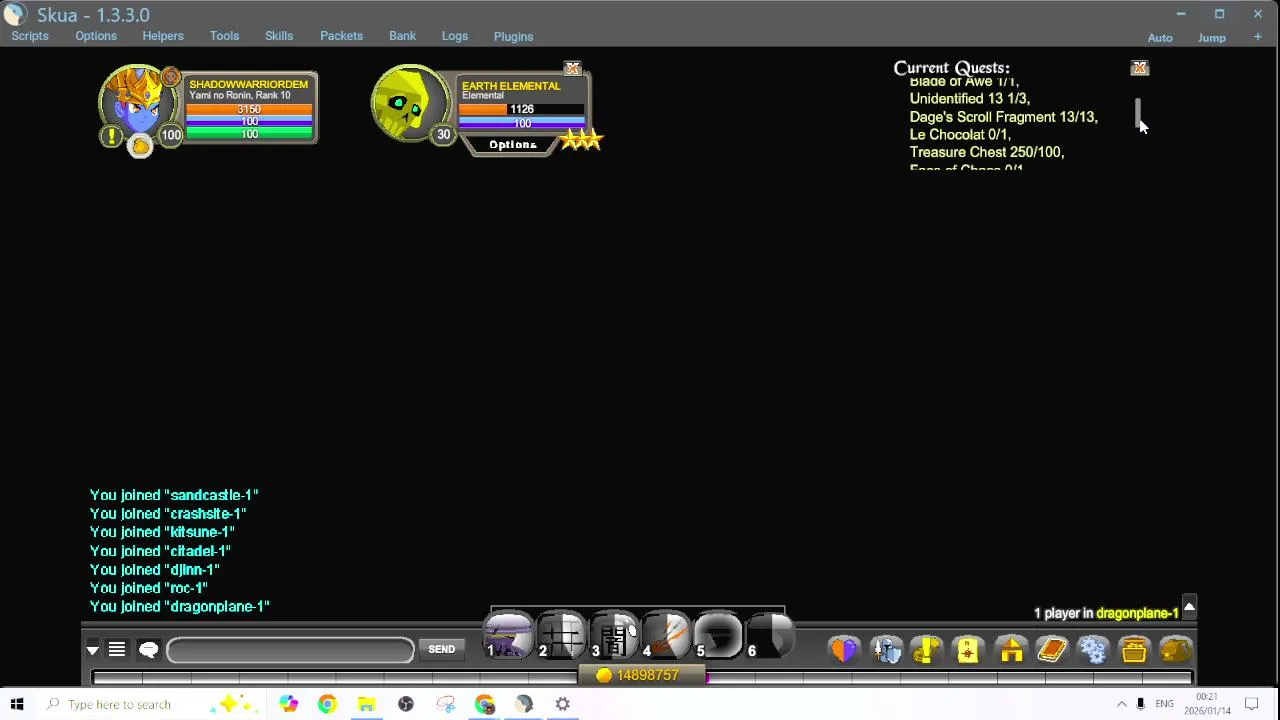1280x720 pixels.
Task: Open the gold trophy quests icon
Action: pyautogui.click(x=926, y=651)
